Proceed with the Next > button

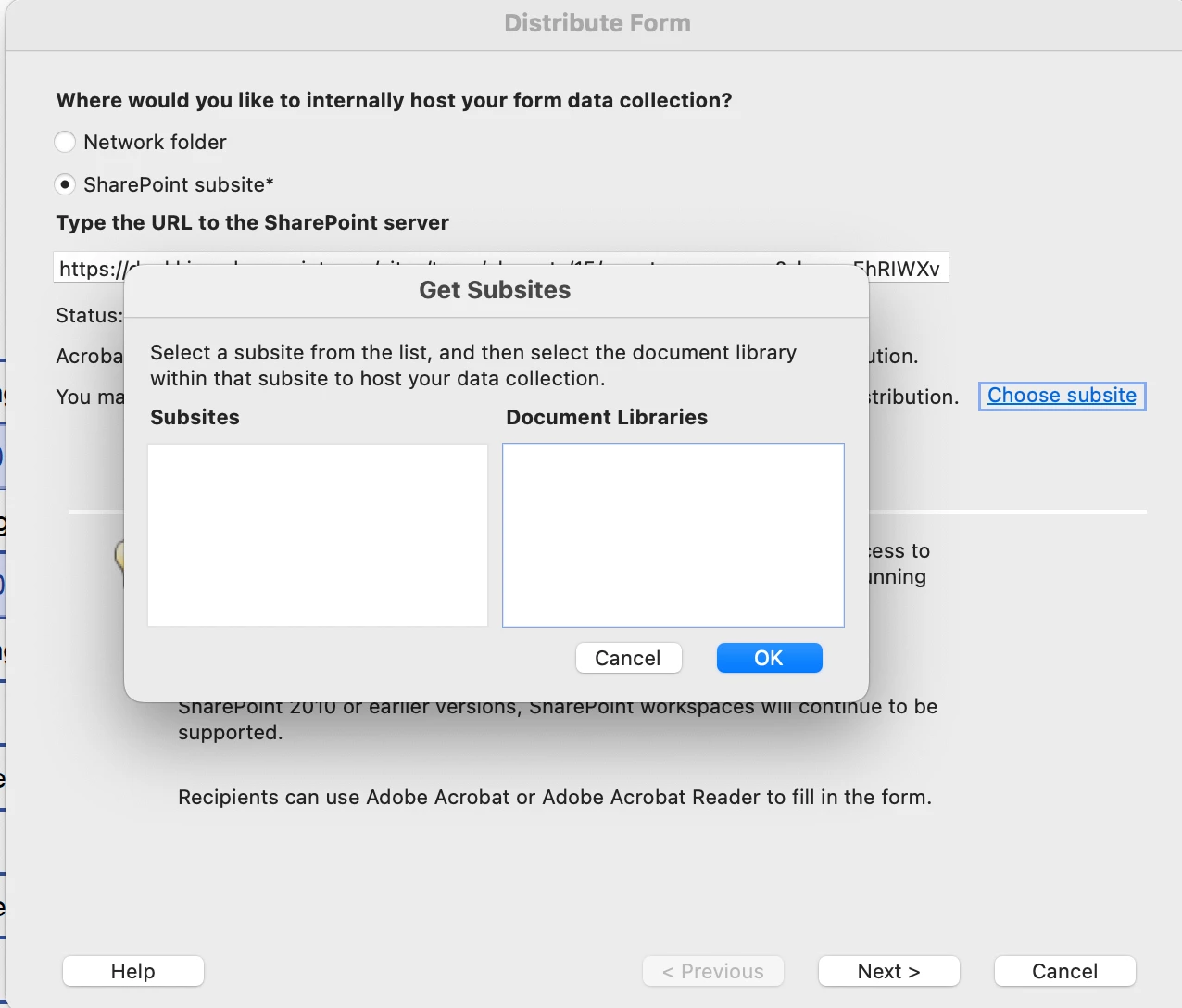tap(889, 971)
